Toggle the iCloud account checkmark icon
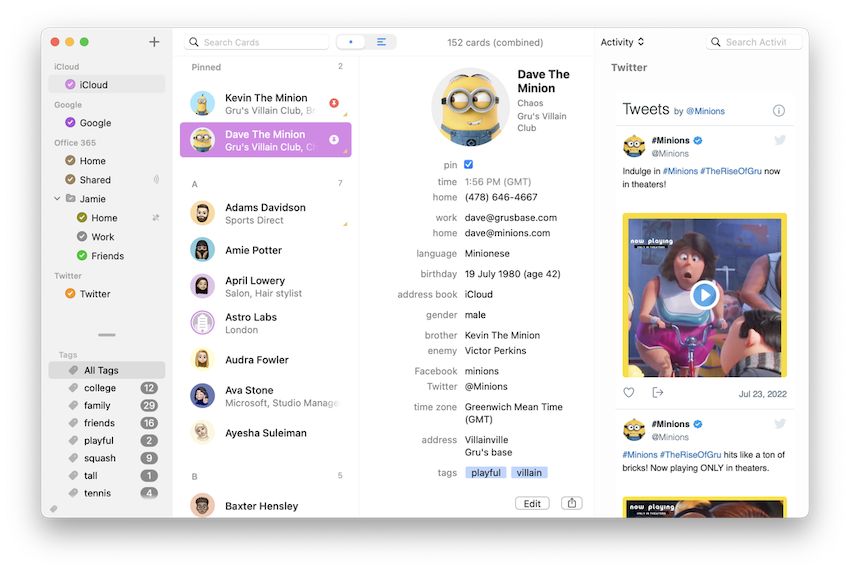 click(70, 84)
